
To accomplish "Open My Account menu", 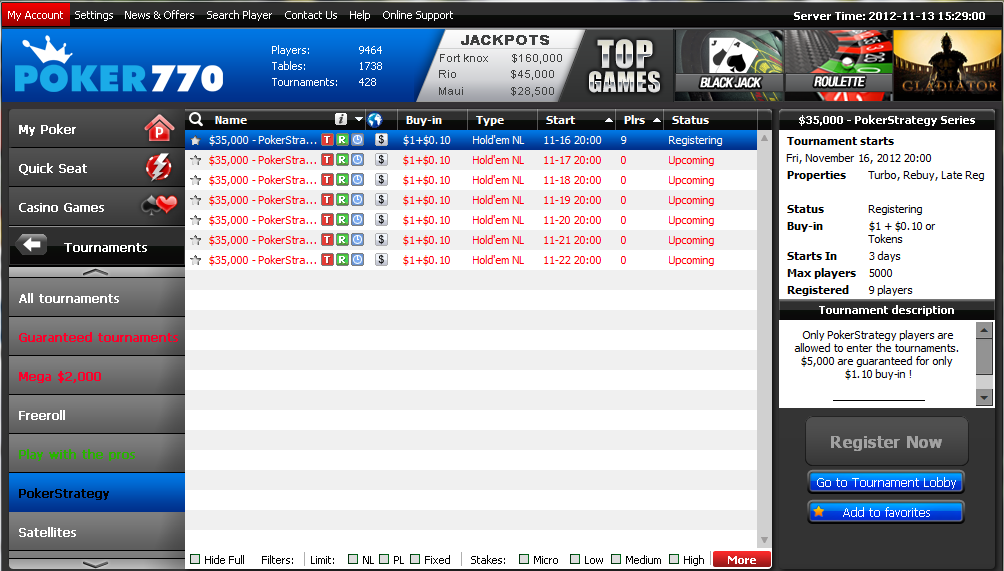I will pos(35,15).
